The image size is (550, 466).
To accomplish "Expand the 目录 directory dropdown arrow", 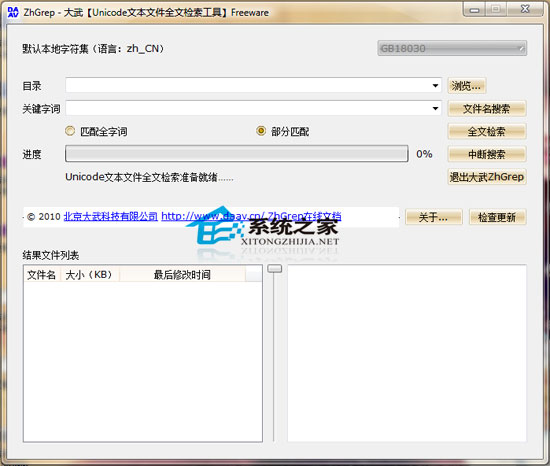I will (x=435, y=86).
